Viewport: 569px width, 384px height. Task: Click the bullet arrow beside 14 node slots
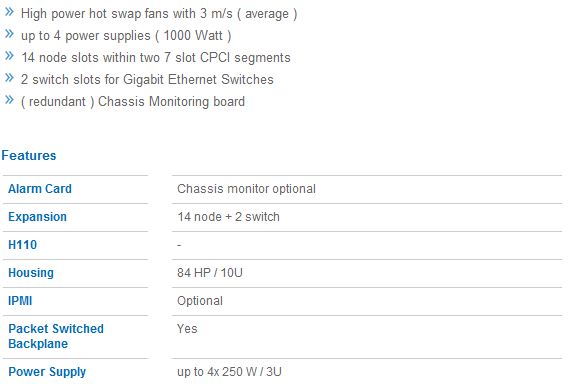(x=9, y=56)
